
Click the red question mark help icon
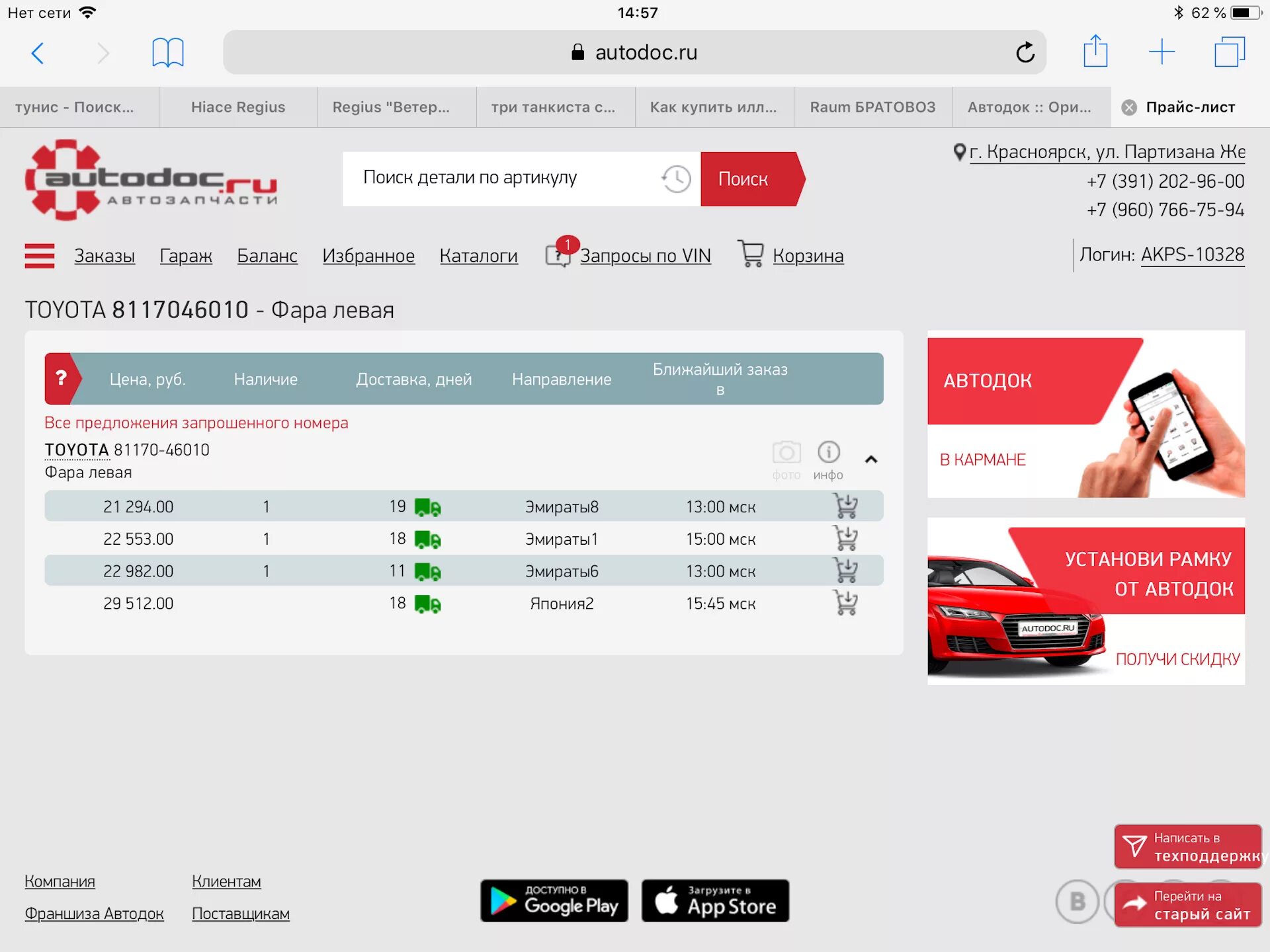click(62, 378)
